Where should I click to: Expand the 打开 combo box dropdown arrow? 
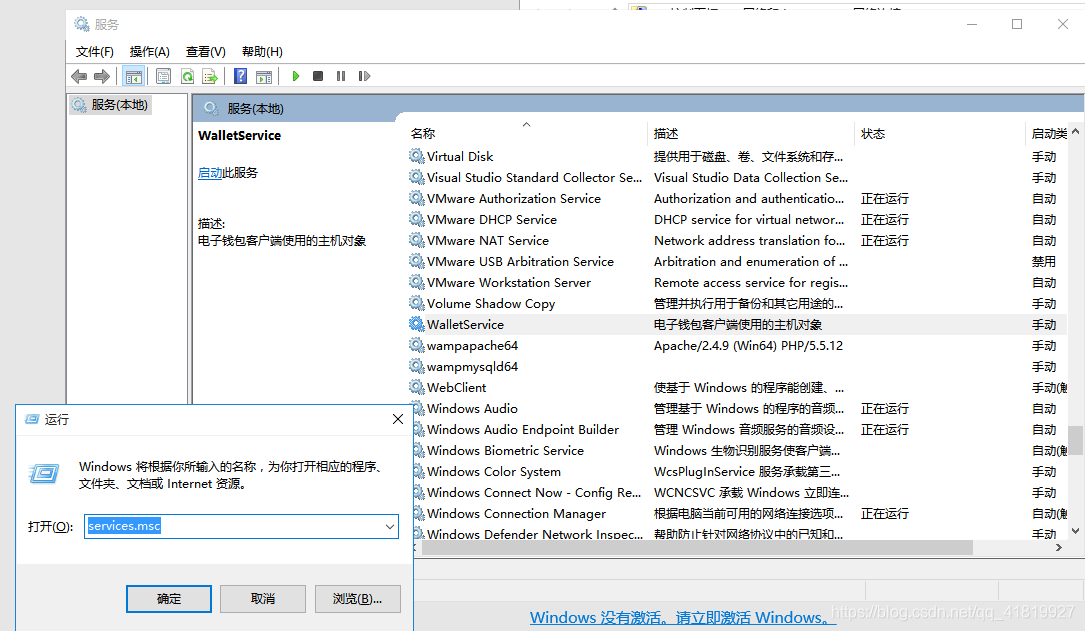point(390,527)
